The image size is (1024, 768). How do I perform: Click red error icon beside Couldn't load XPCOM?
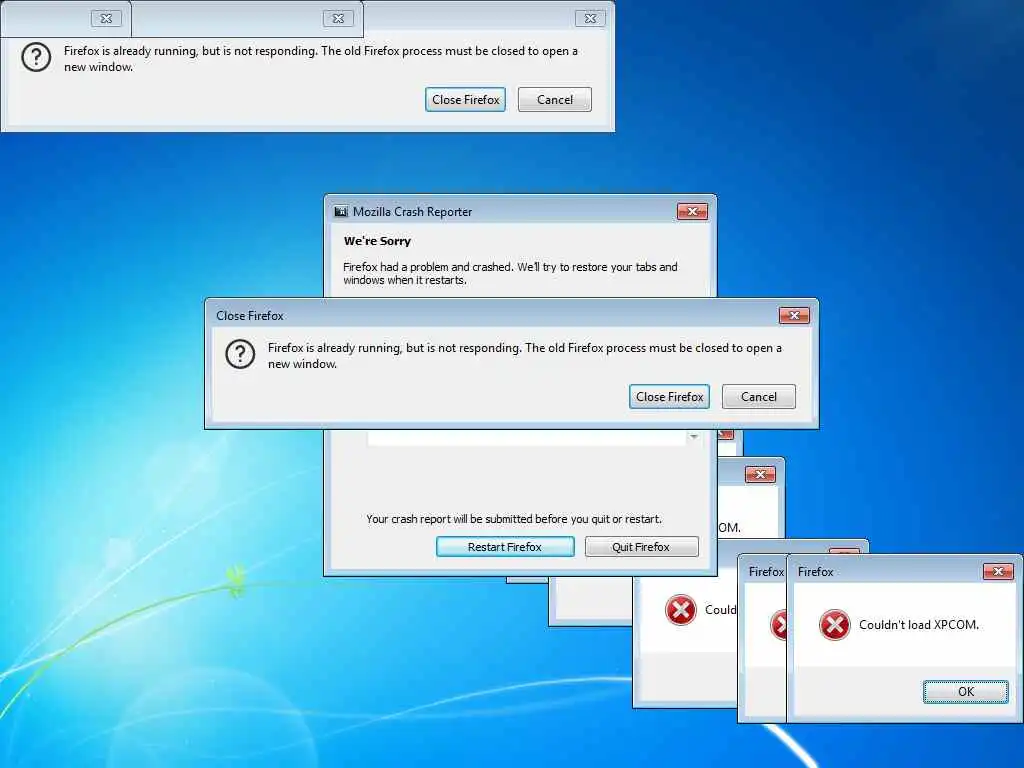point(835,625)
